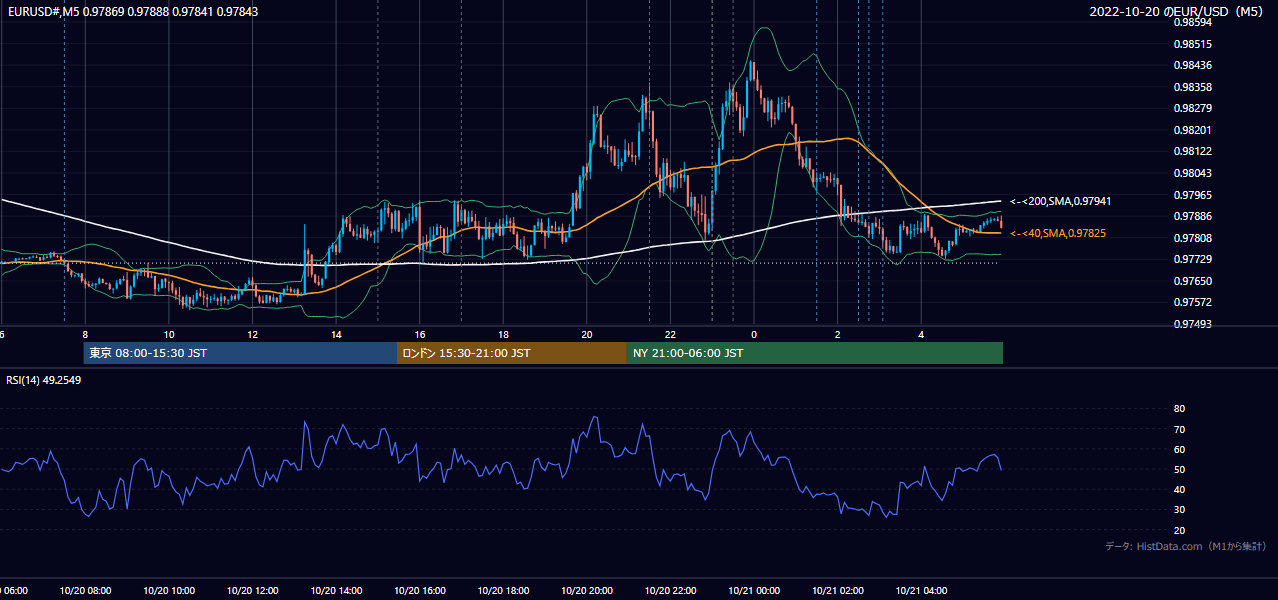Click the 40 SMA label 0.97825
1278x600 pixels.
(1058, 233)
